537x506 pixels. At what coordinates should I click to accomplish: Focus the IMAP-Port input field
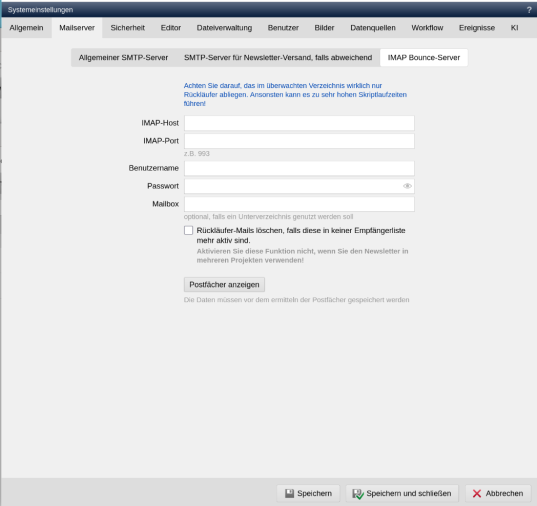(x=299, y=141)
